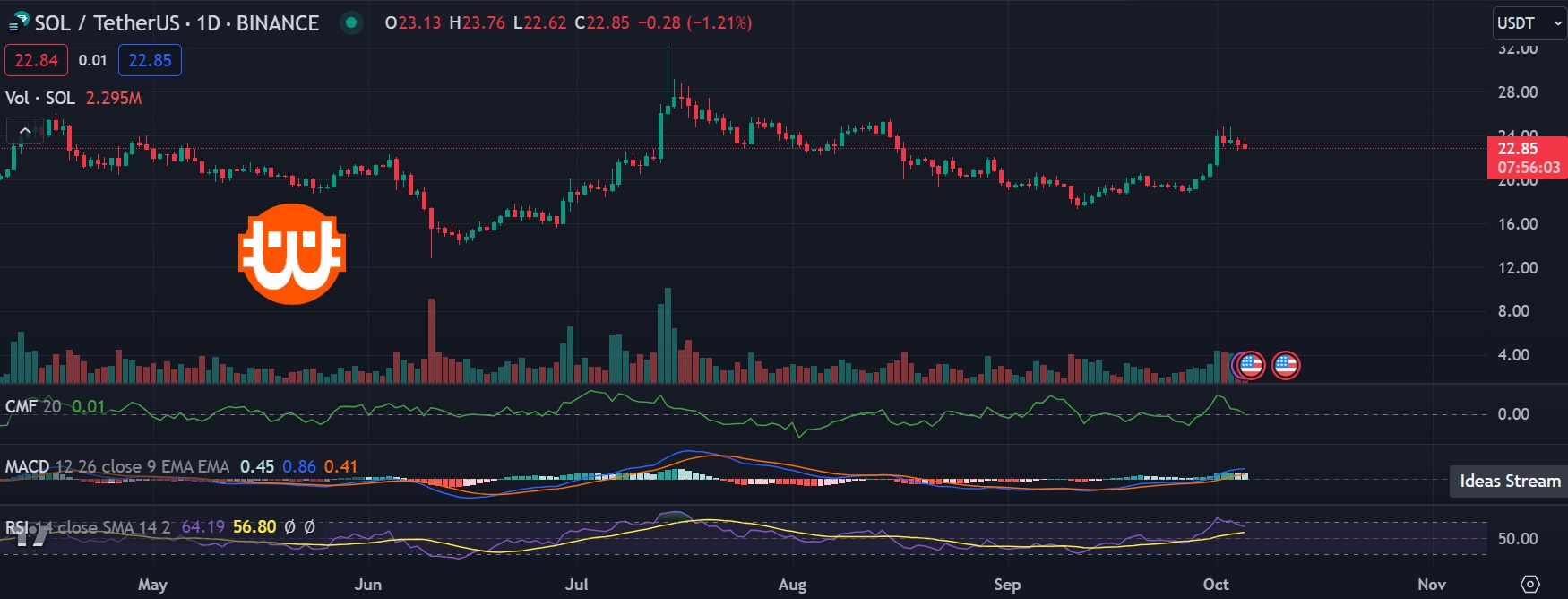Click the blue 22.85 buy price button

[150, 60]
